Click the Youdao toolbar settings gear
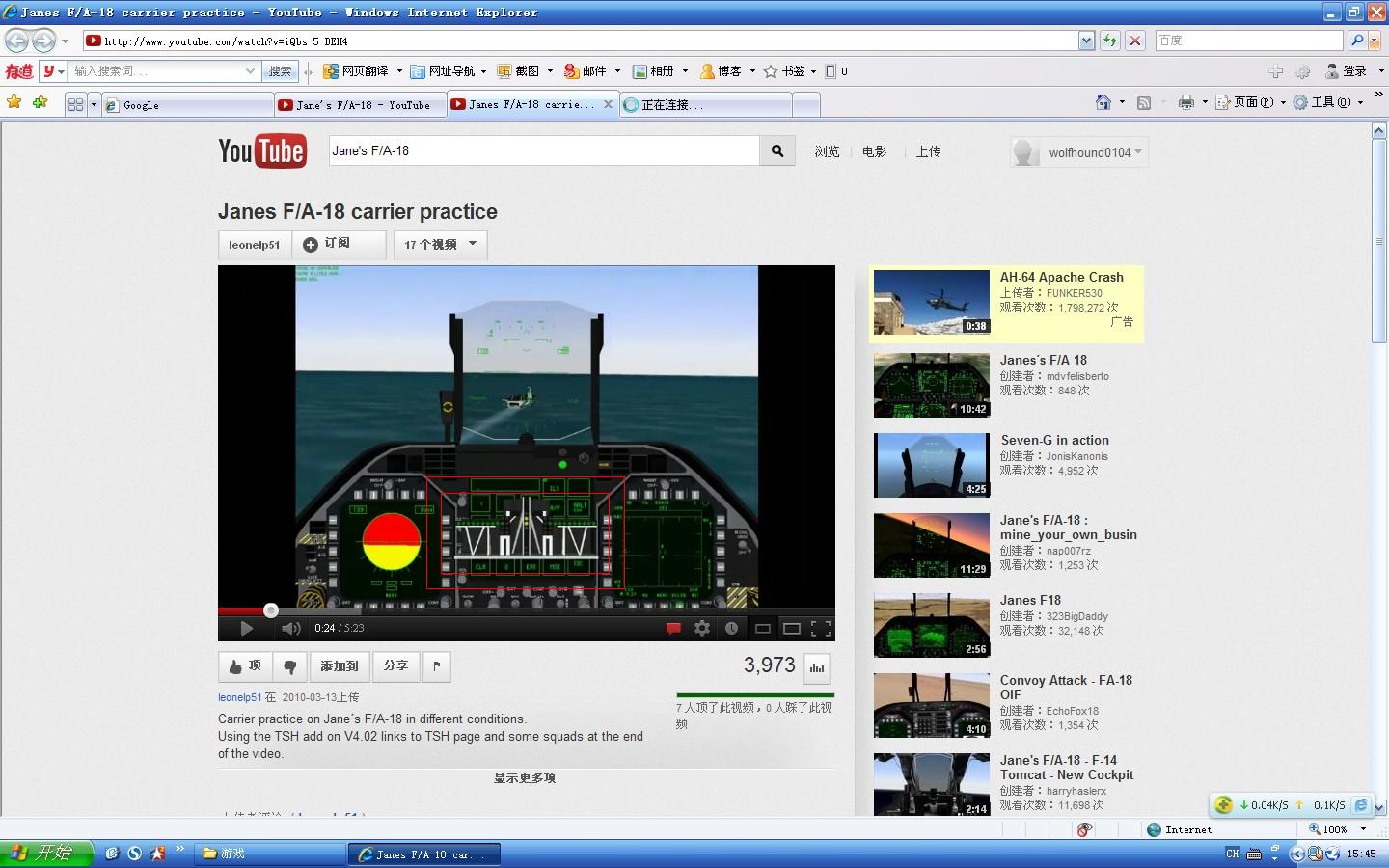Image resolution: width=1389 pixels, height=868 pixels. 1303,71
